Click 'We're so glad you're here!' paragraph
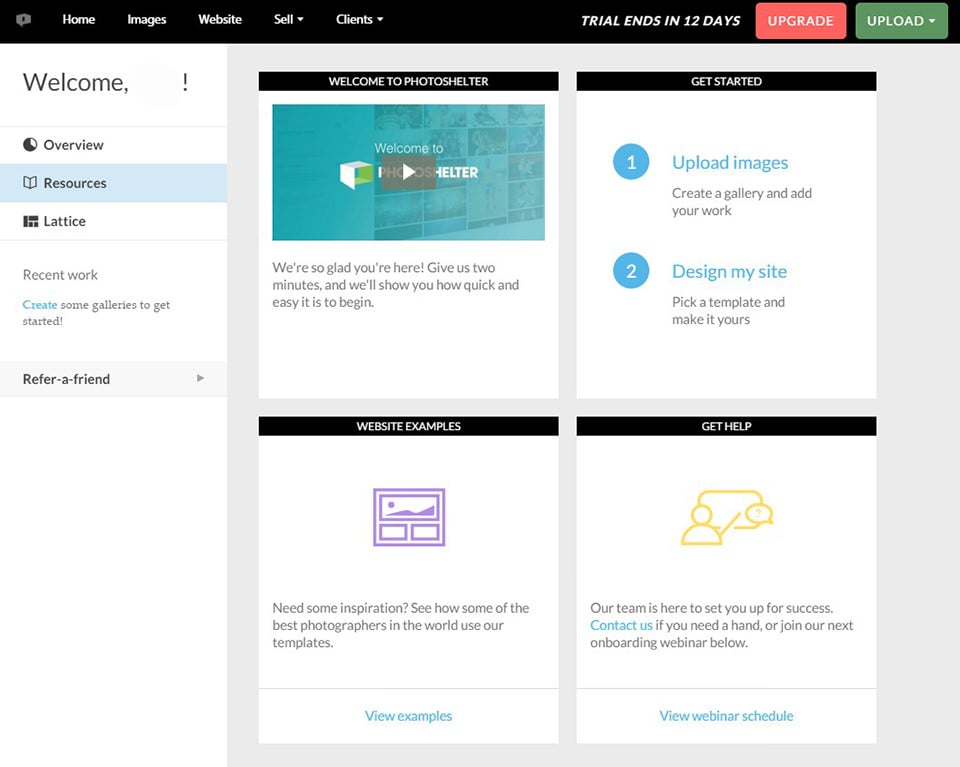Image resolution: width=960 pixels, height=767 pixels. tap(396, 285)
